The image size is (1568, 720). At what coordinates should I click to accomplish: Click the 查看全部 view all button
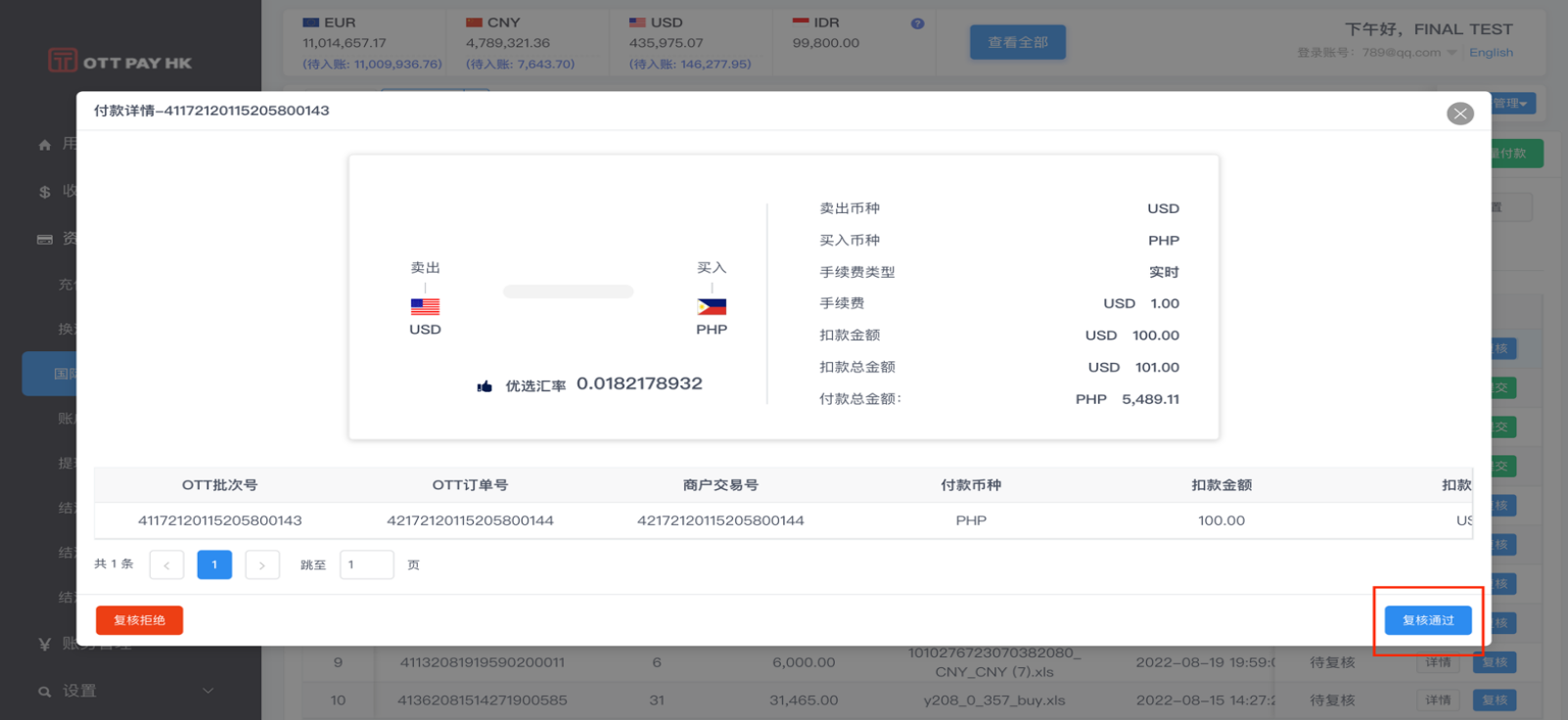1018,42
